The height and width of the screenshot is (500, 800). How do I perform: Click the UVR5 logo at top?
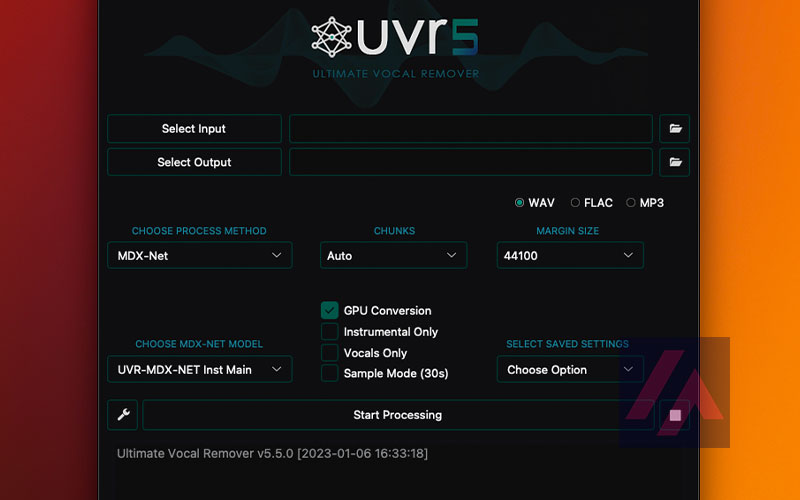click(395, 37)
